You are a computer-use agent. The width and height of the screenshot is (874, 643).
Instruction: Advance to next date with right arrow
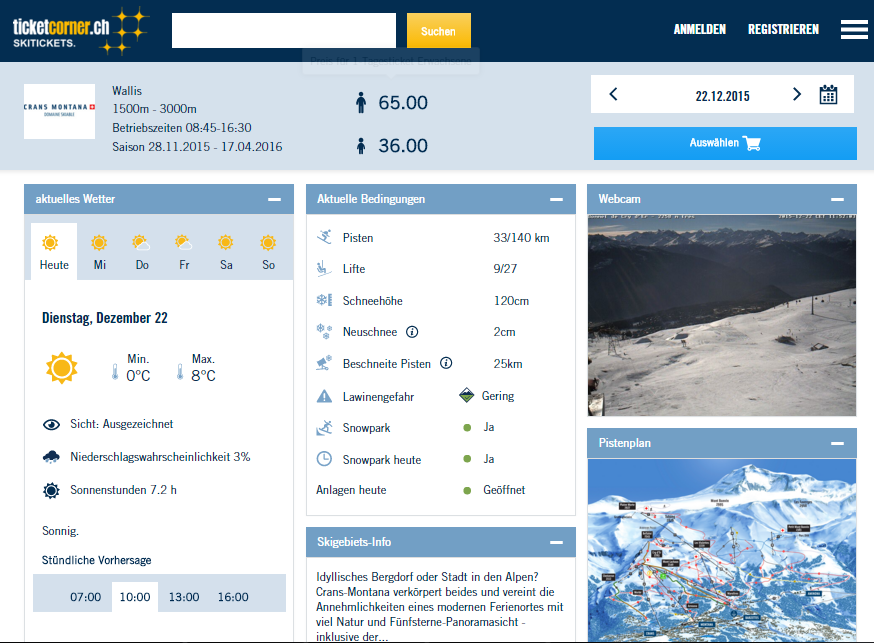click(x=797, y=95)
